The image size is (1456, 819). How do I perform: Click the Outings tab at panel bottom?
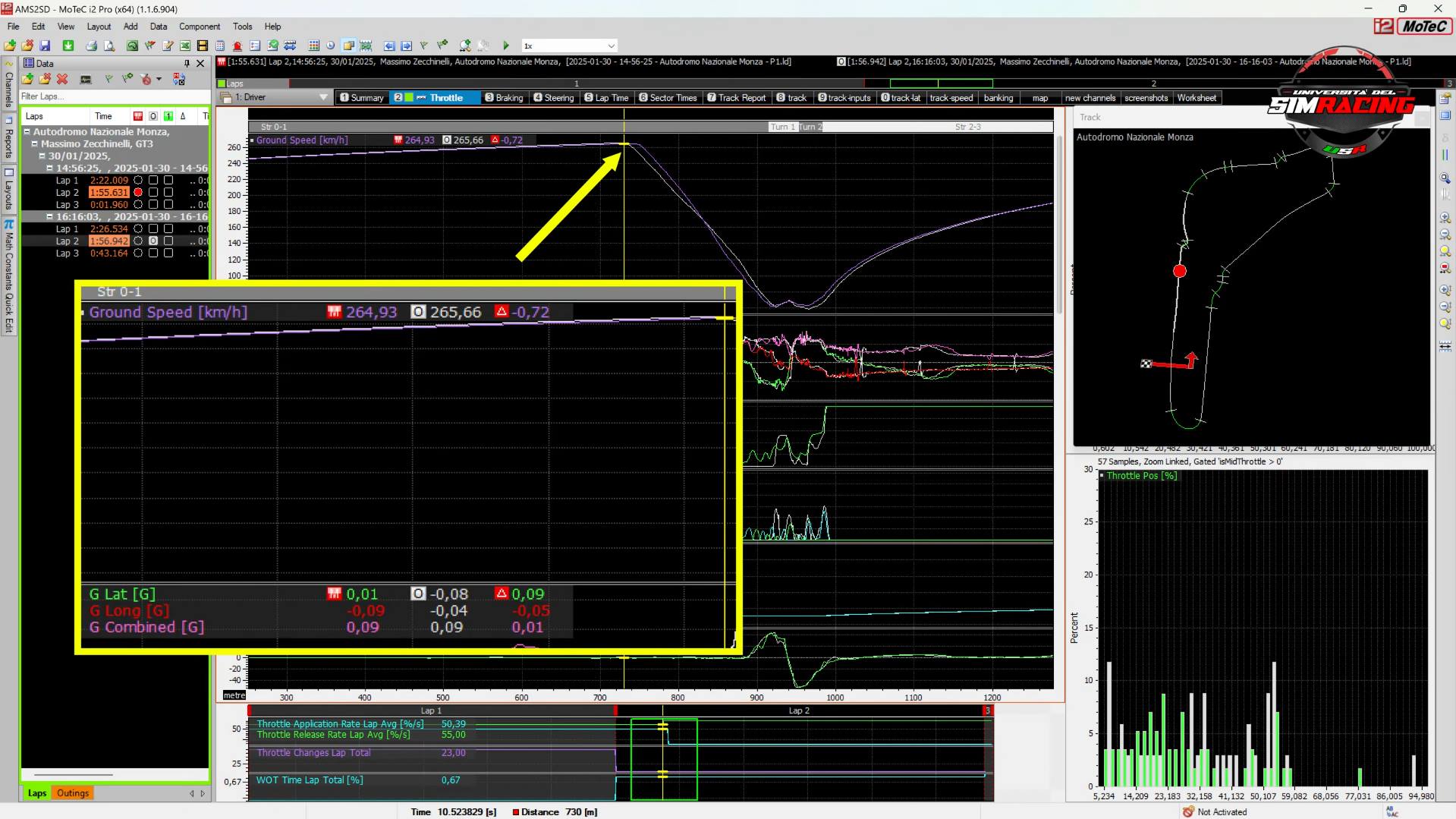[x=73, y=793]
